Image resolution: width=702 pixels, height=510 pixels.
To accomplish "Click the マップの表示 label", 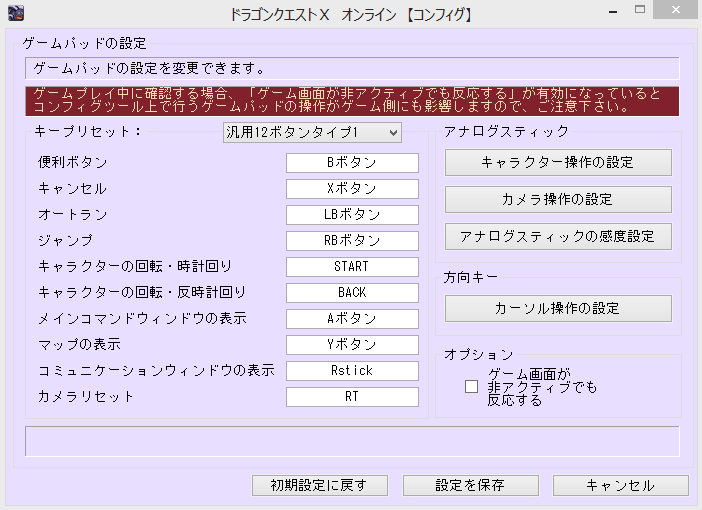I will (x=79, y=344).
